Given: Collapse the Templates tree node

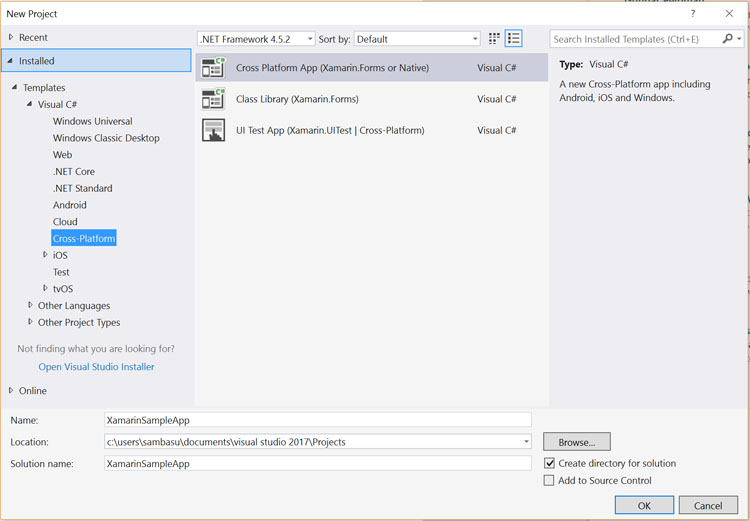Looking at the screenshot, I should [x=14, y=87].
